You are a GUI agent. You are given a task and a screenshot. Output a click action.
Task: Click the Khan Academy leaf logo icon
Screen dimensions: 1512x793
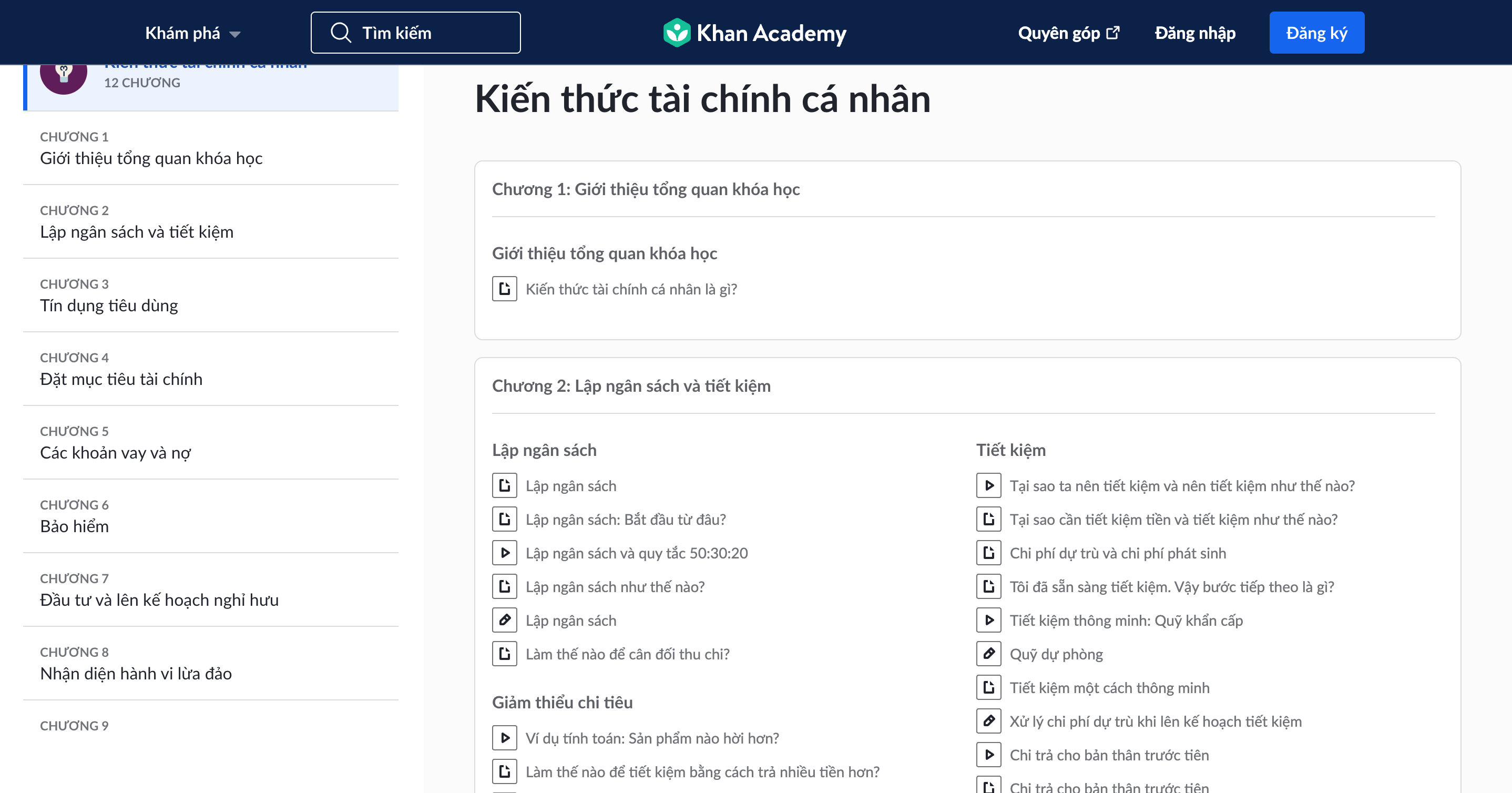[x=677, y=33]
